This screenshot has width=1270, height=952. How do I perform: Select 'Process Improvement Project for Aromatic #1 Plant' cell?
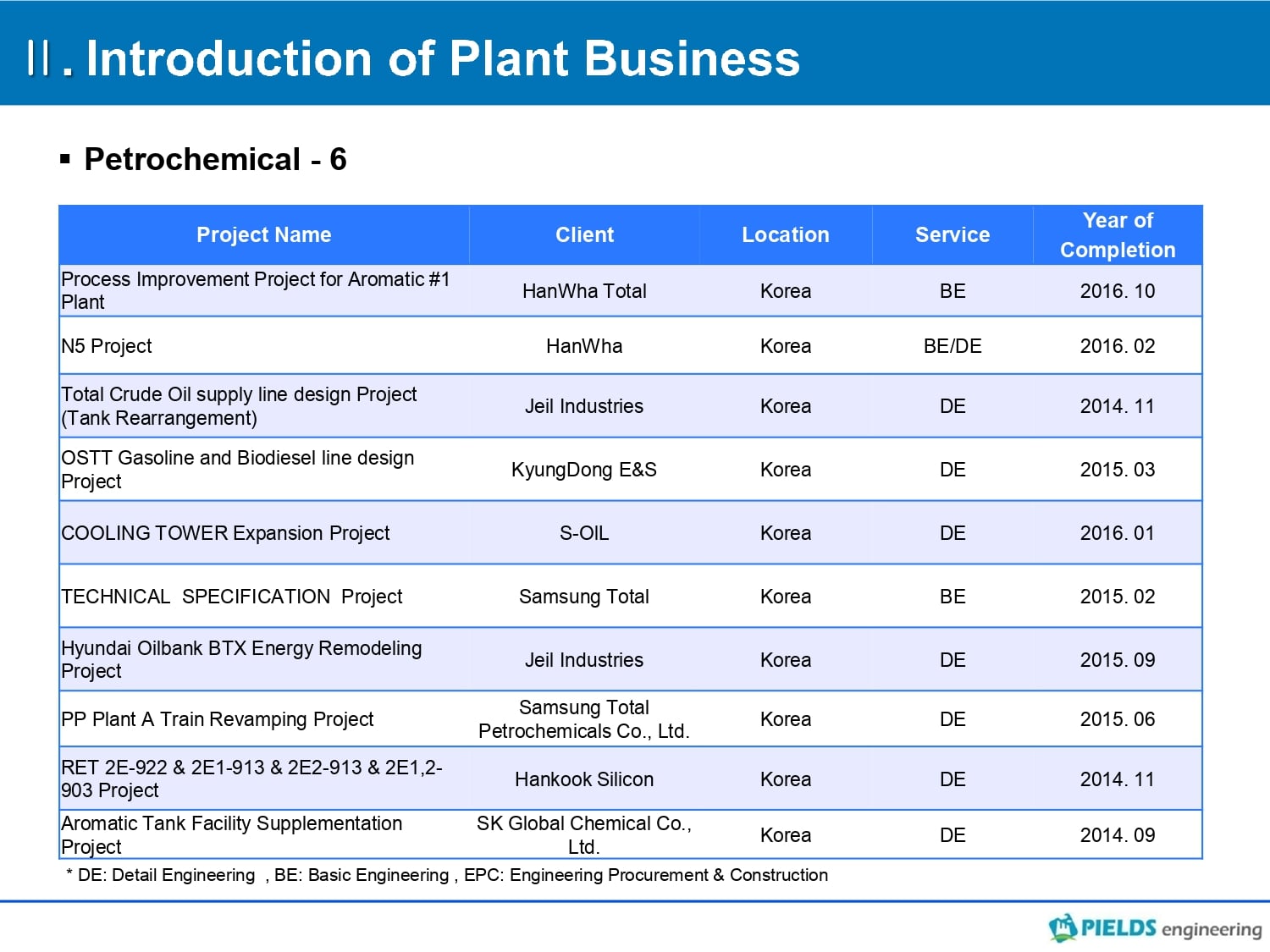tap(264, 290)
